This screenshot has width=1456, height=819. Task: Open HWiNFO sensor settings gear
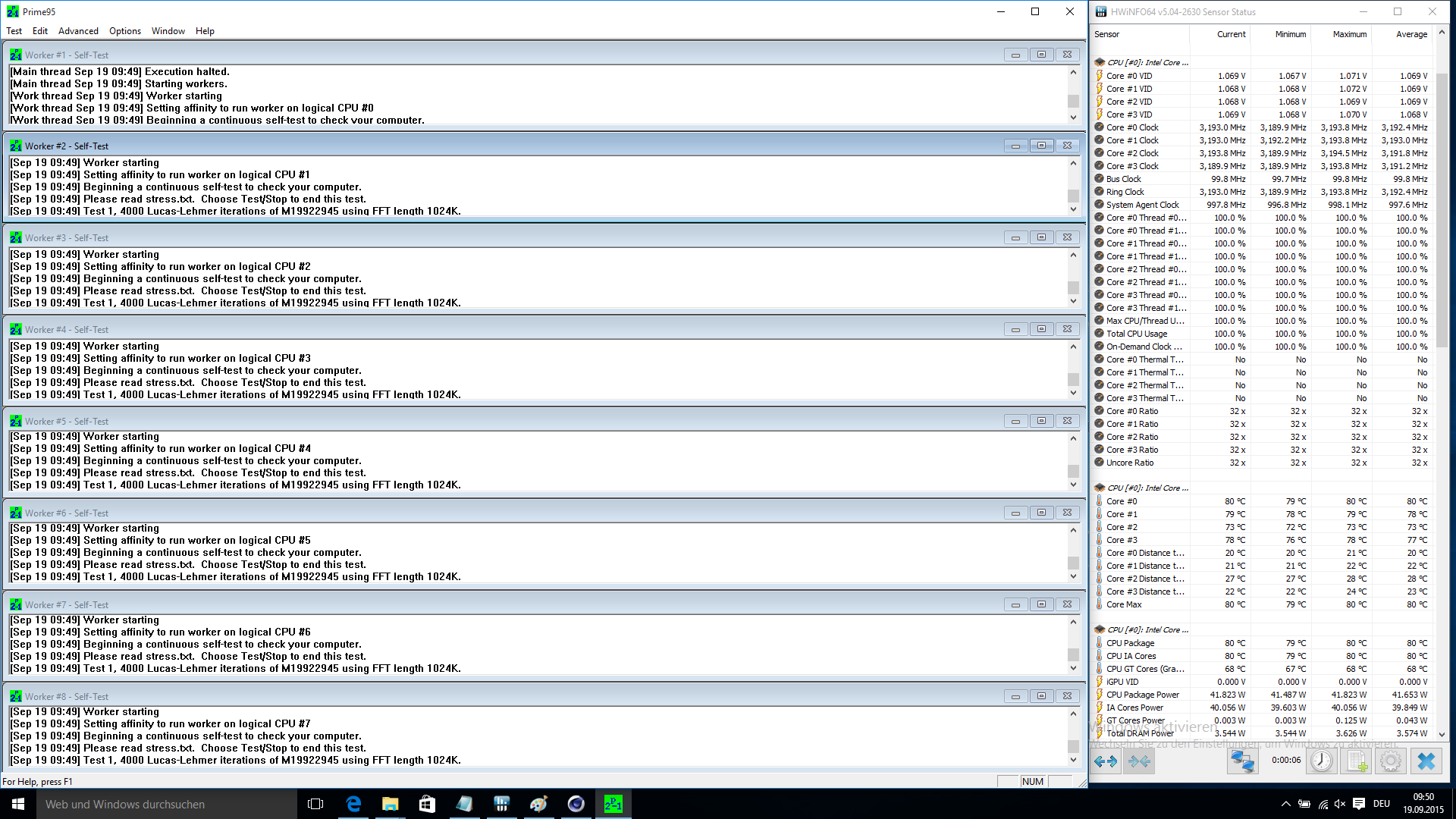pyautogui.click(x=1391, y=761)
